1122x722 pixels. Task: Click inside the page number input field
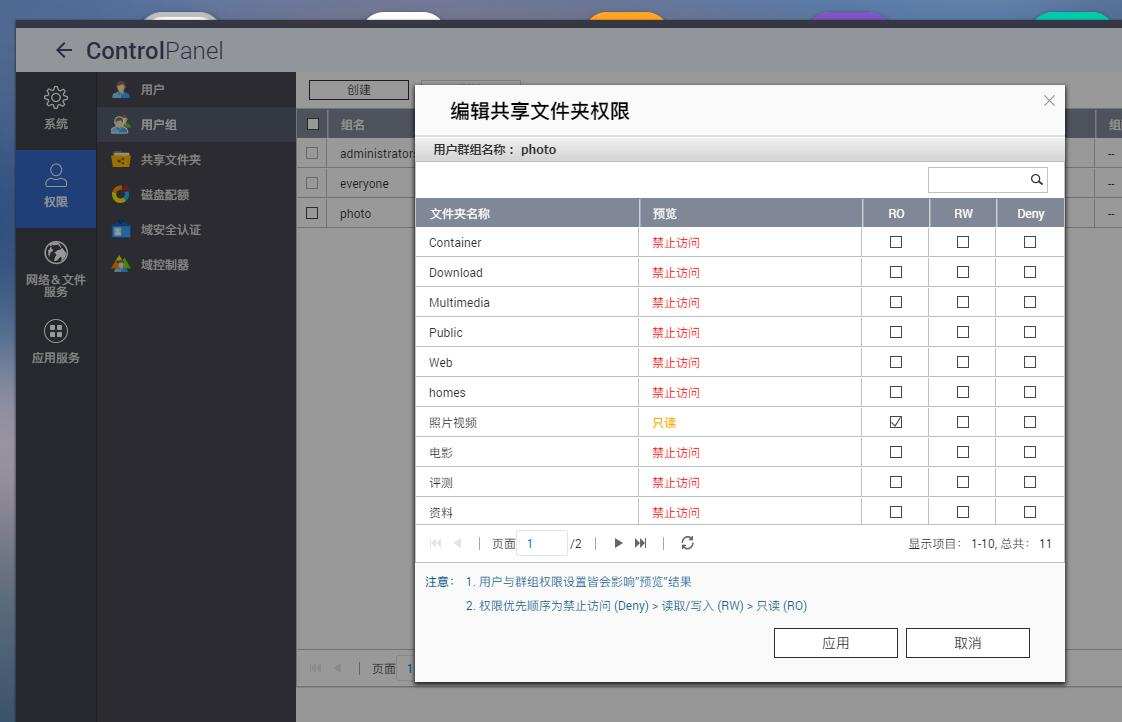click(541, 543)
